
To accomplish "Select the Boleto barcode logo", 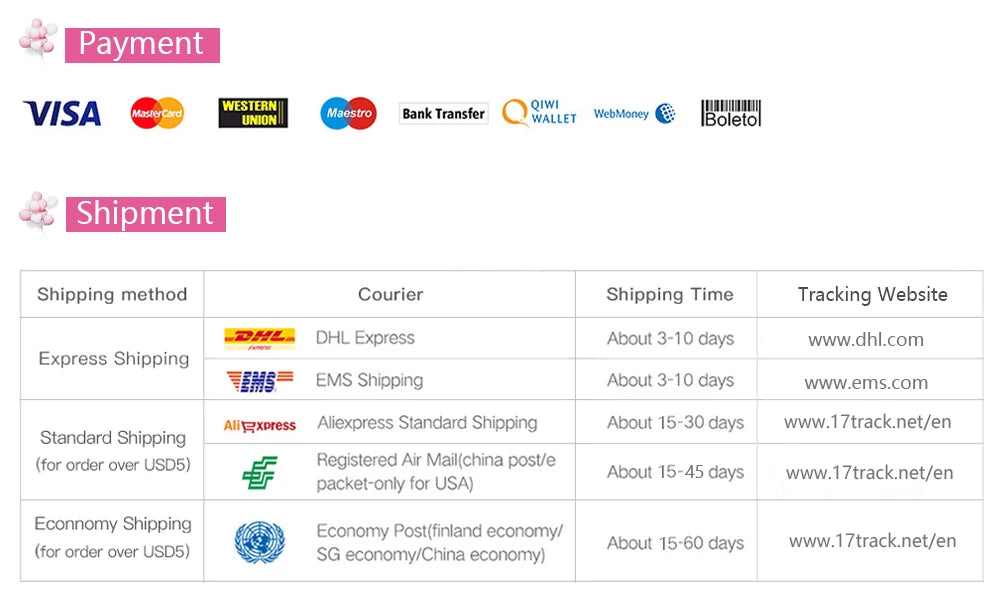I will pos(731,114).
